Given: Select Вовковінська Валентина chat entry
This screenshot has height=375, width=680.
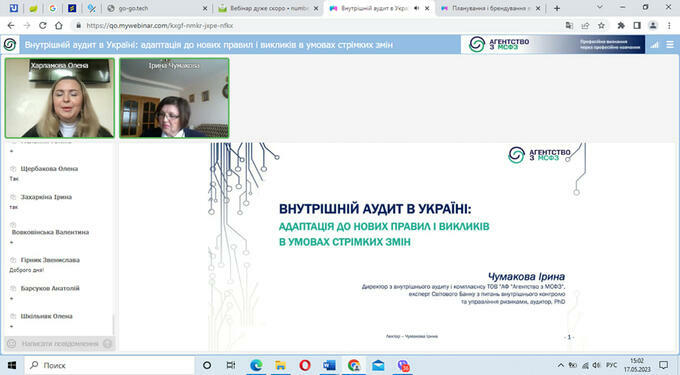Looking at the screenshot, I should [x=50, y=232].
